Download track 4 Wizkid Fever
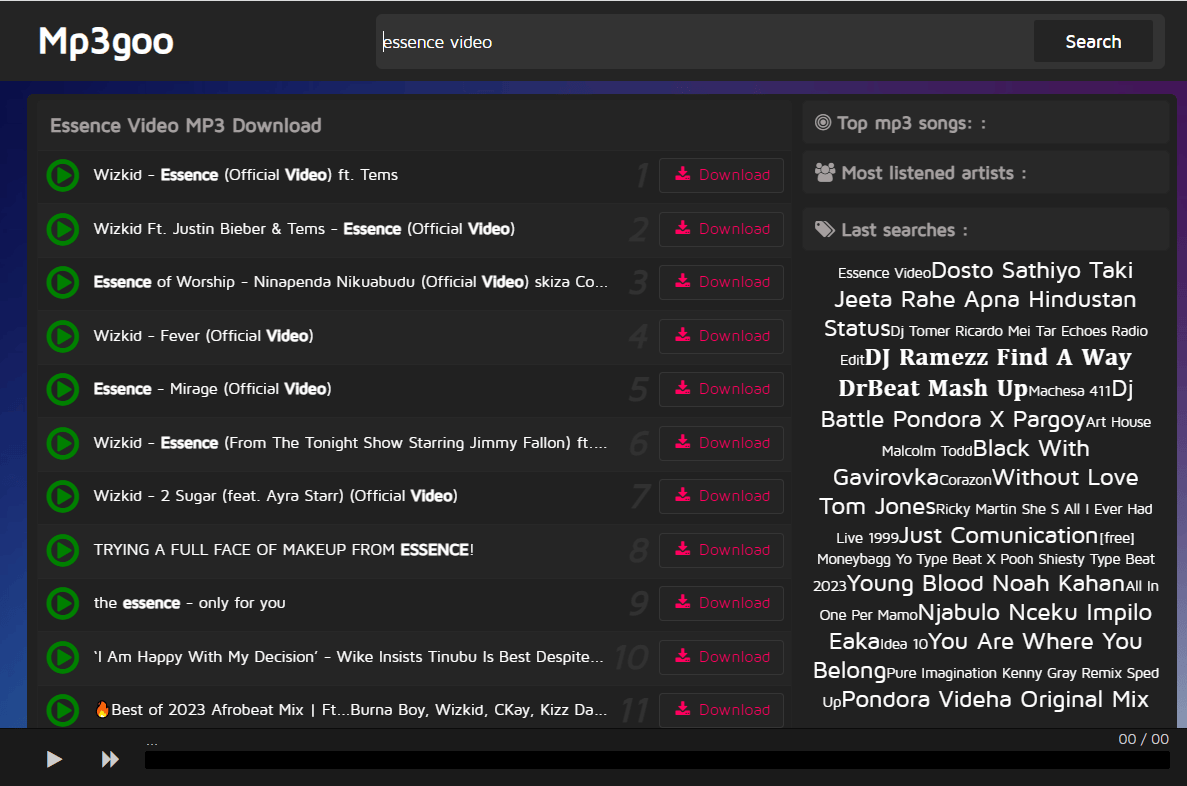Image resolution: width=1187 pixels, height=786 pixels. pos(721,336)
